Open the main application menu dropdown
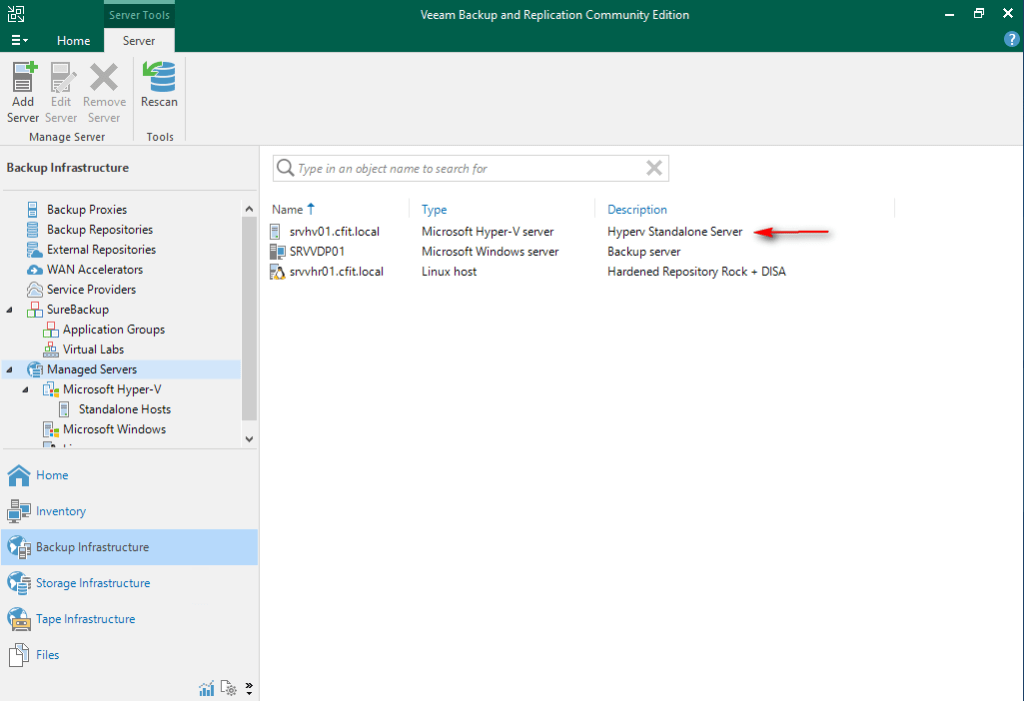The width and height of the screenshot is (1024, 701). (x=19, y=40)
